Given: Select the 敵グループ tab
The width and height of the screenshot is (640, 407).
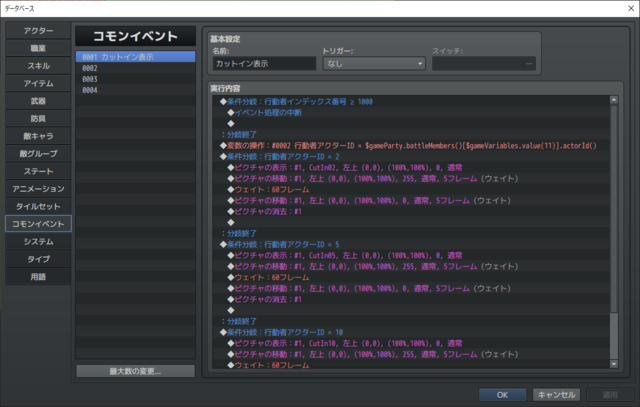Looking at the screenshot, I should click(x=38, y=153).
